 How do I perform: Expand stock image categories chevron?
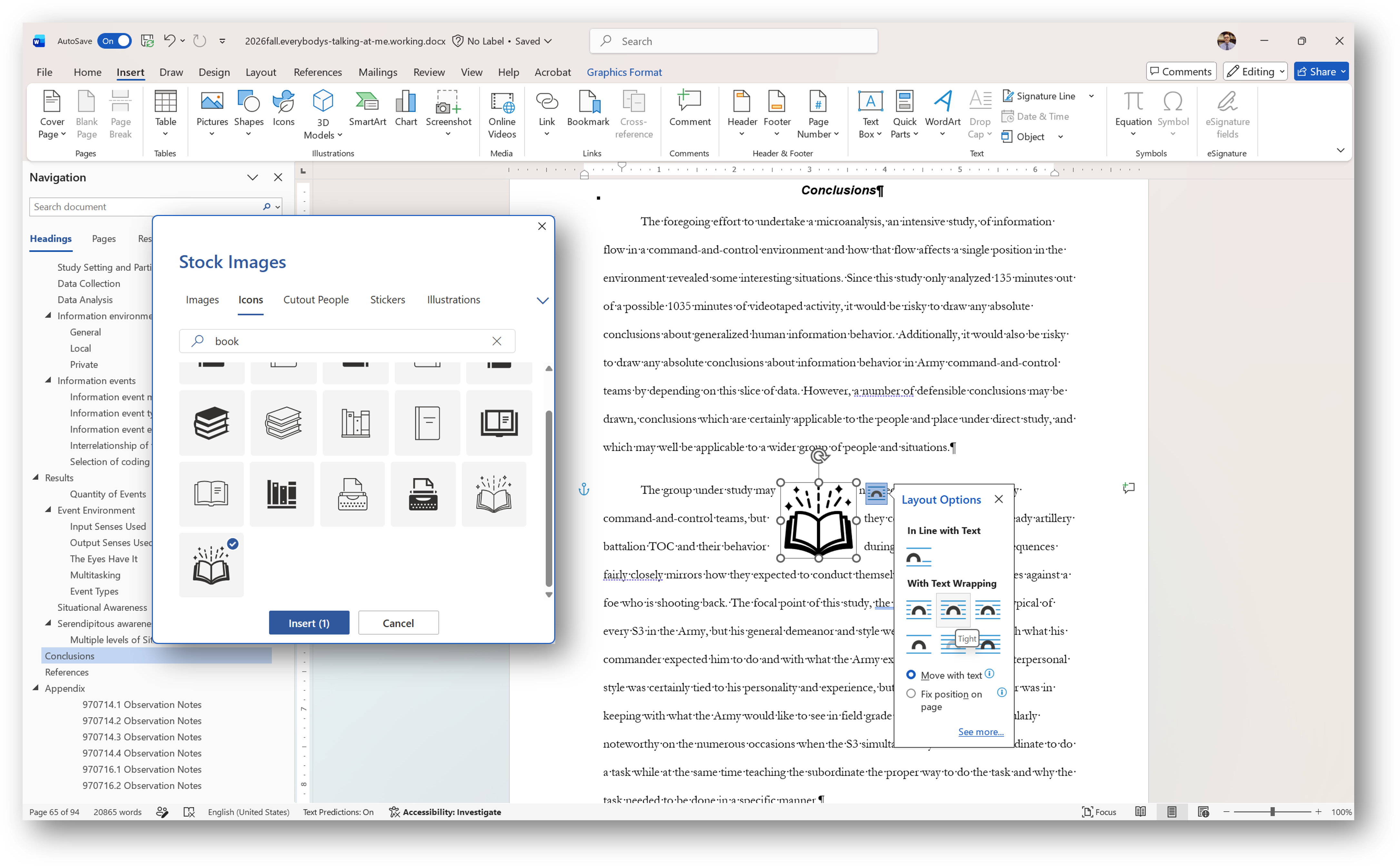pyautogui.click(x=542, y=300)
